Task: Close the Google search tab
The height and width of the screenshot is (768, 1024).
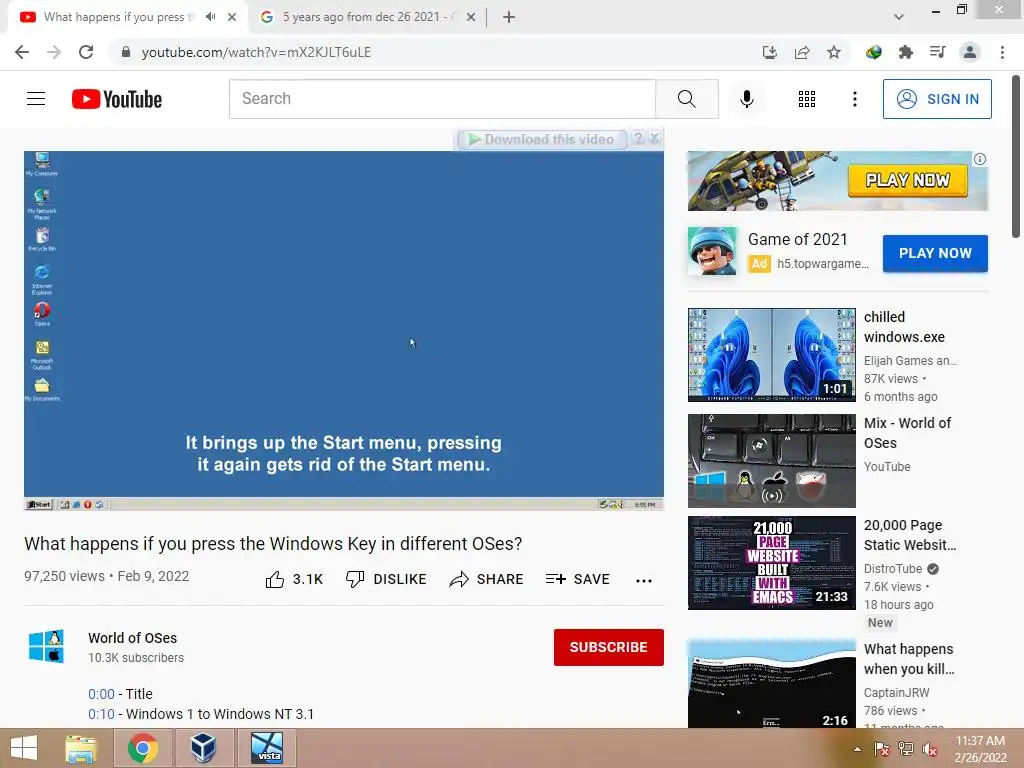Action: [471, 17]
